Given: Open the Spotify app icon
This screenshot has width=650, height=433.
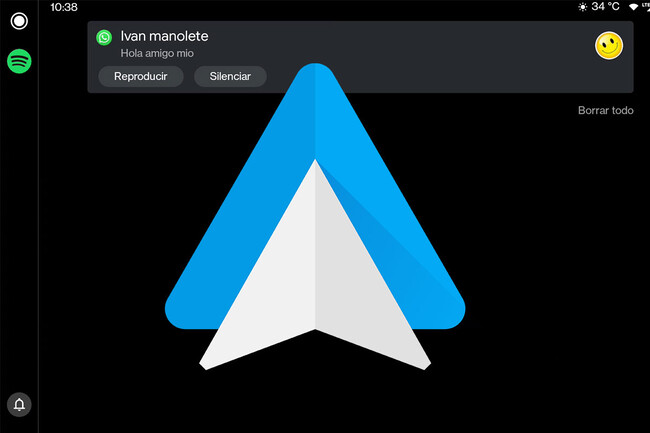Looking at the screenshot, I should coord(19,61).
